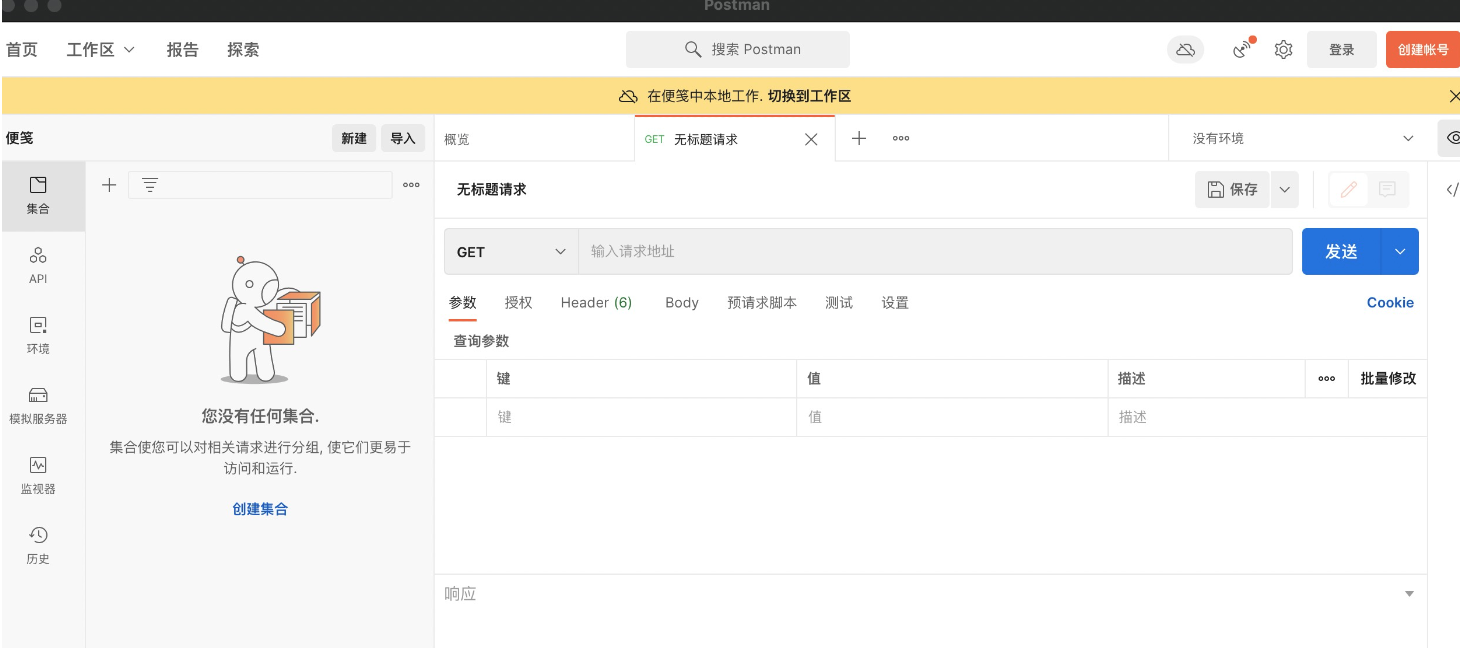Screen dimensions: 1460x648
Task: Click the 无标题请求 request title
Action: [491, 189]
